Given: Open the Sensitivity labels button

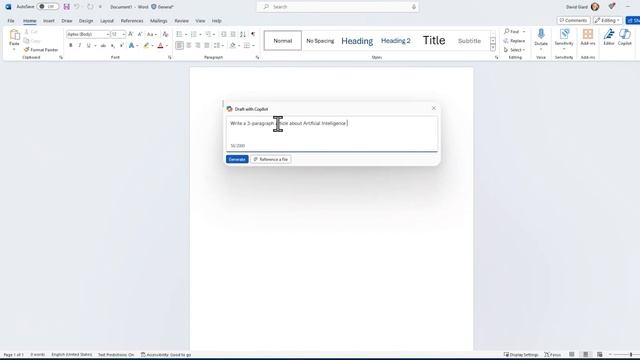Looking at the screenshot, I should [x=564, y=37].
